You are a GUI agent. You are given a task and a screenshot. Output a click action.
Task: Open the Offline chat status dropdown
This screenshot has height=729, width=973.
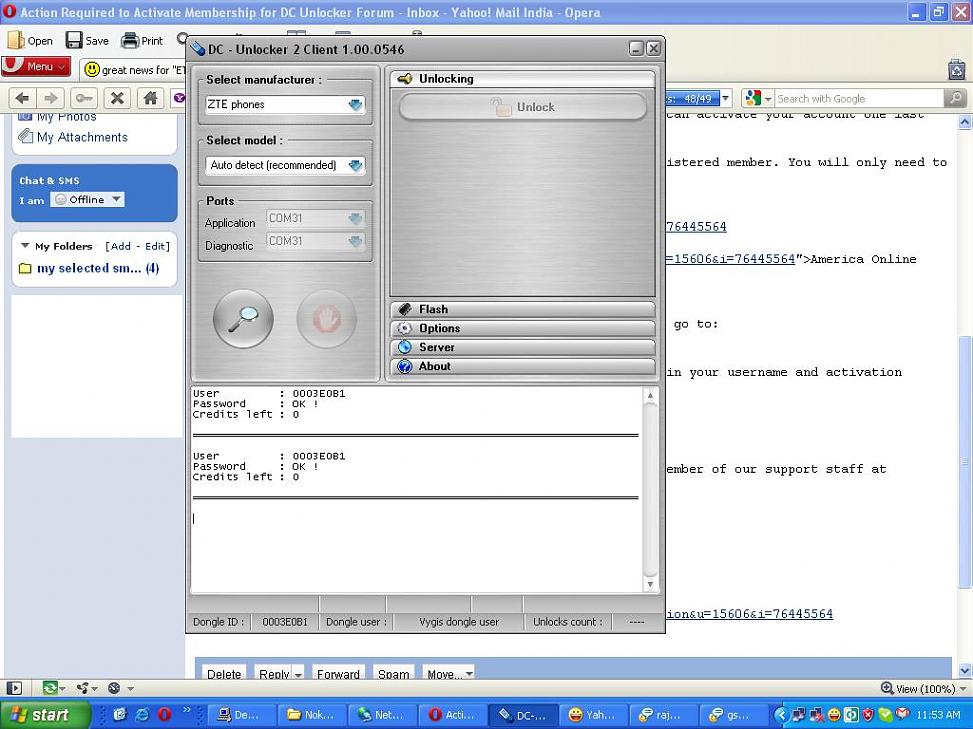click(x=87, y=200)
